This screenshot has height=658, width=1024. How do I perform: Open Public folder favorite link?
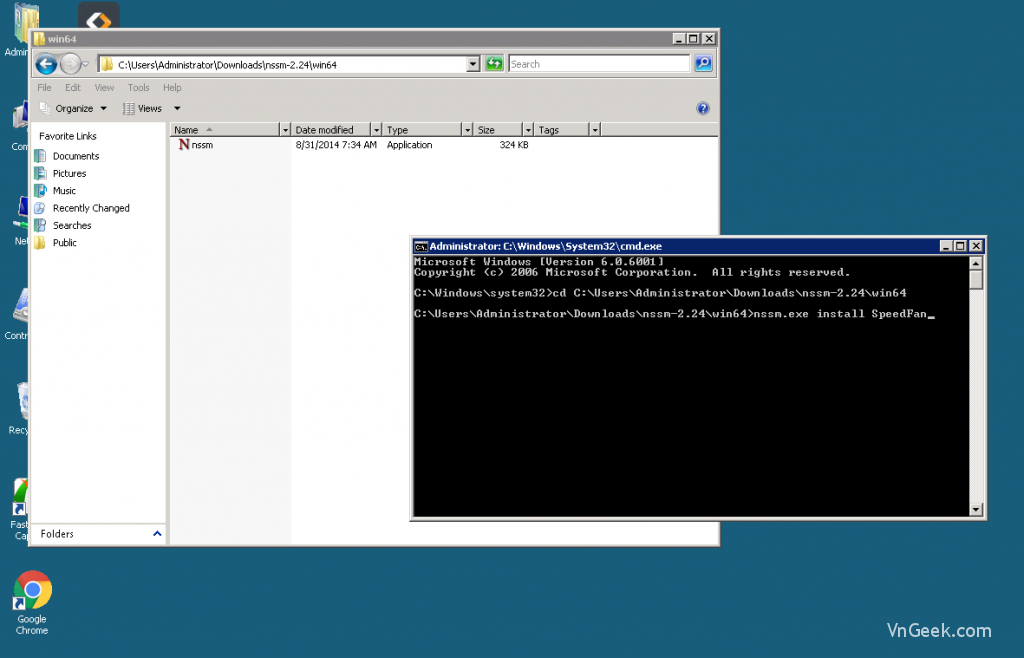click(65, 242)
